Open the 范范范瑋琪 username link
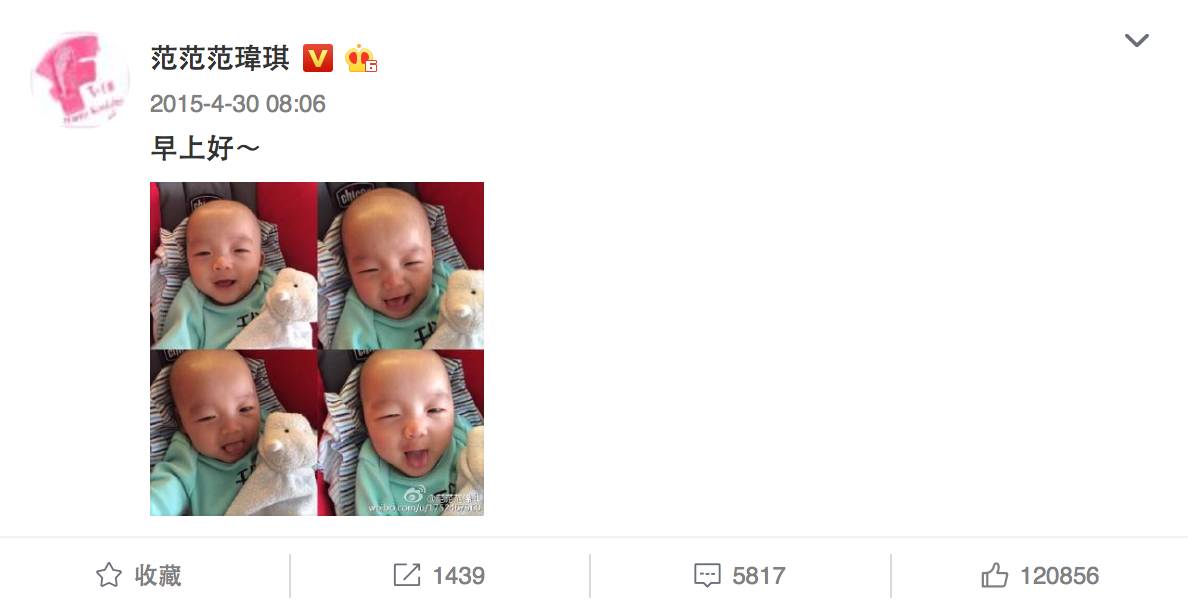This screenshot has height=612, width=1188. (220, 58)
